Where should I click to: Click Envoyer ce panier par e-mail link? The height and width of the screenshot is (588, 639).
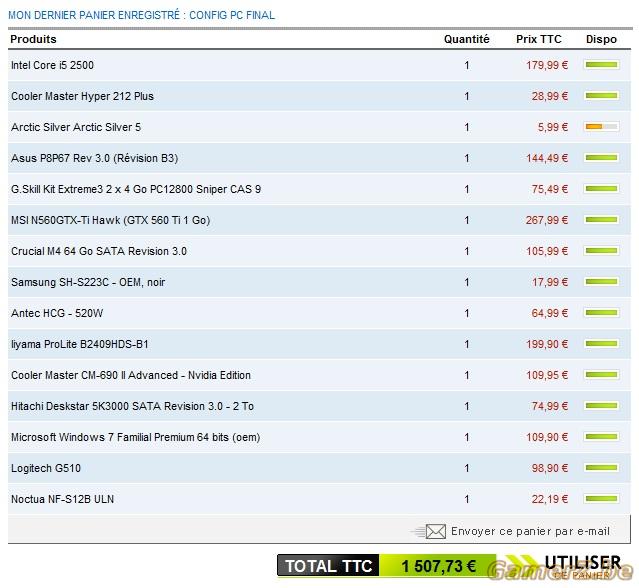click(530, 531)
